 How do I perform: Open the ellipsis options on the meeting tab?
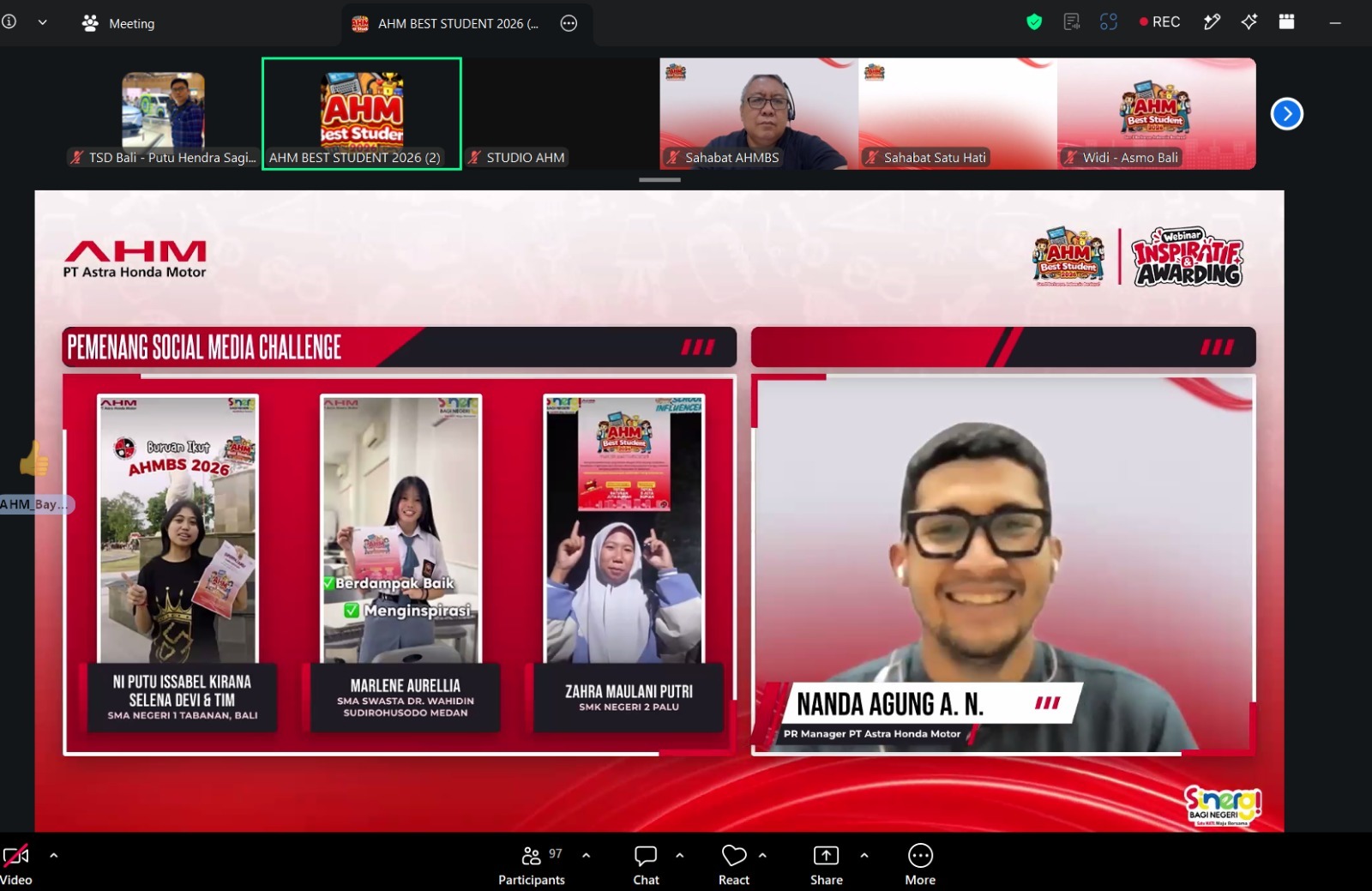tap(569, 24)
